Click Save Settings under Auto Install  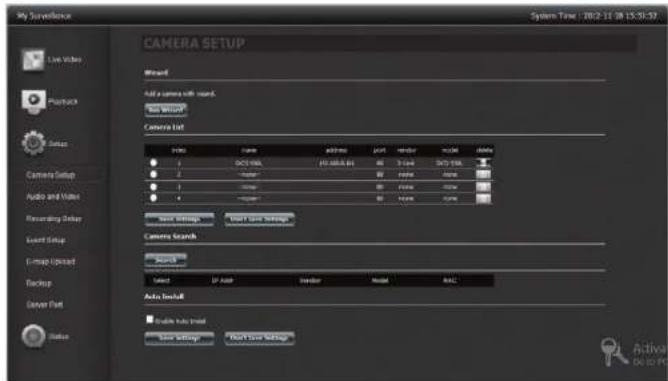coord(179,338)
